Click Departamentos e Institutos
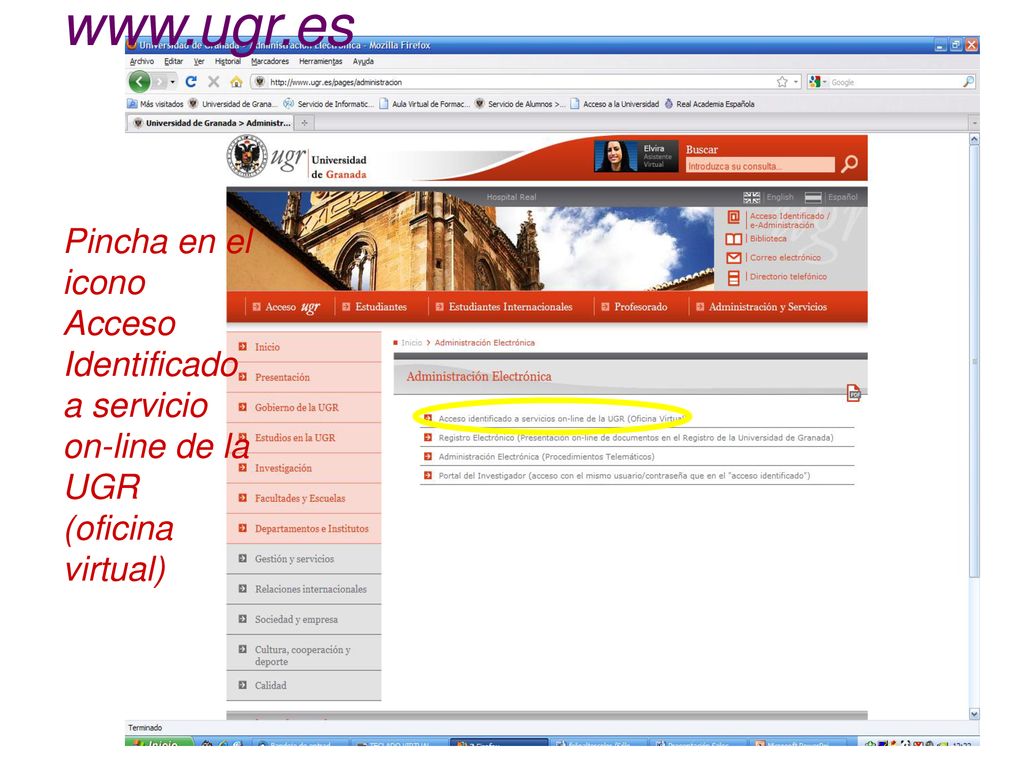The height and width of the screenshot is (768, 1024). click(x=304, y=529)
